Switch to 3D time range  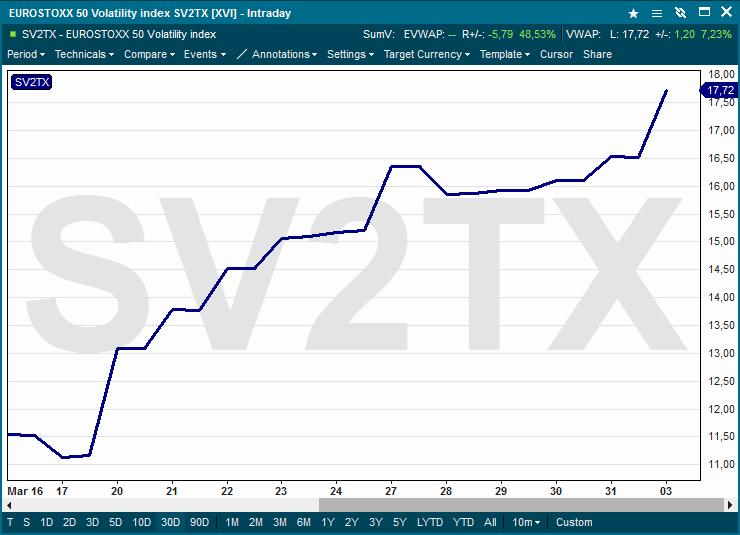point(92,522)
